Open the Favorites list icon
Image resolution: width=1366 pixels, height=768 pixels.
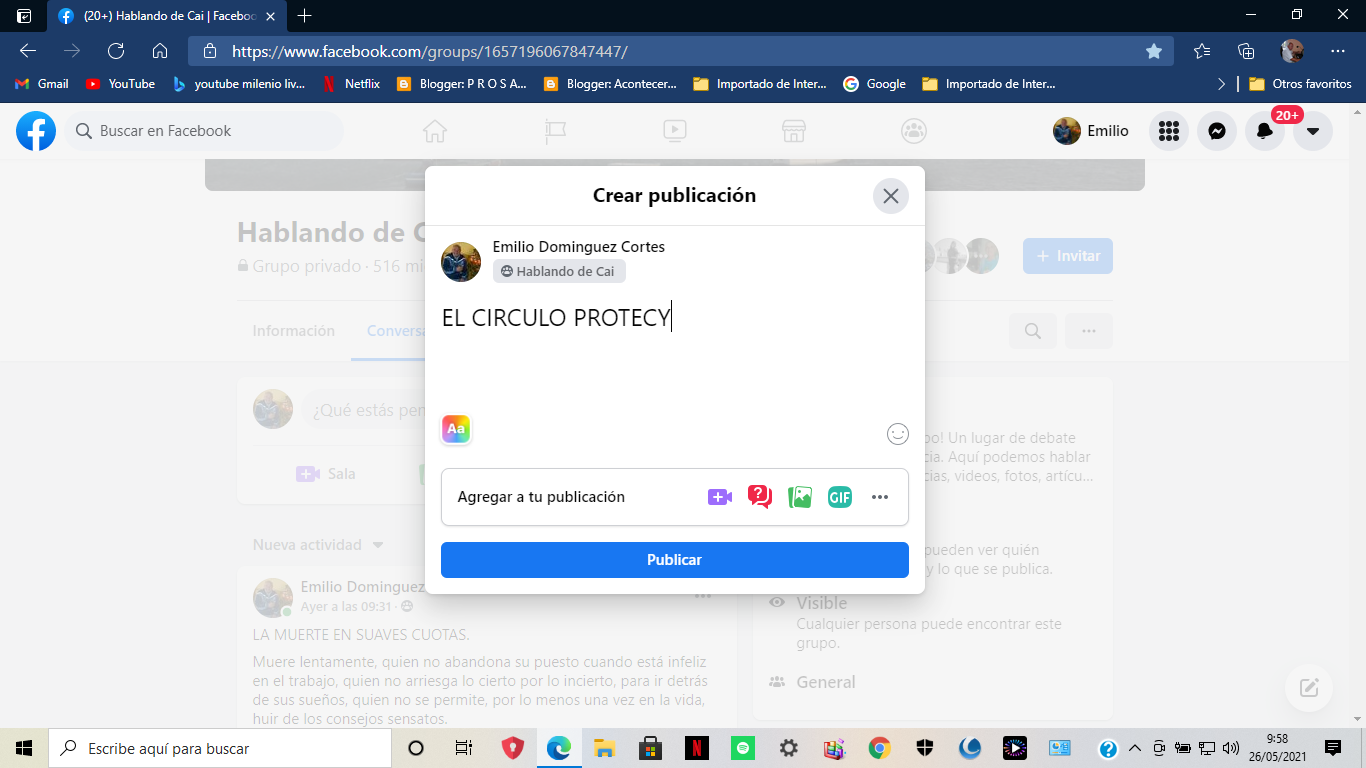click(1202, 51)
